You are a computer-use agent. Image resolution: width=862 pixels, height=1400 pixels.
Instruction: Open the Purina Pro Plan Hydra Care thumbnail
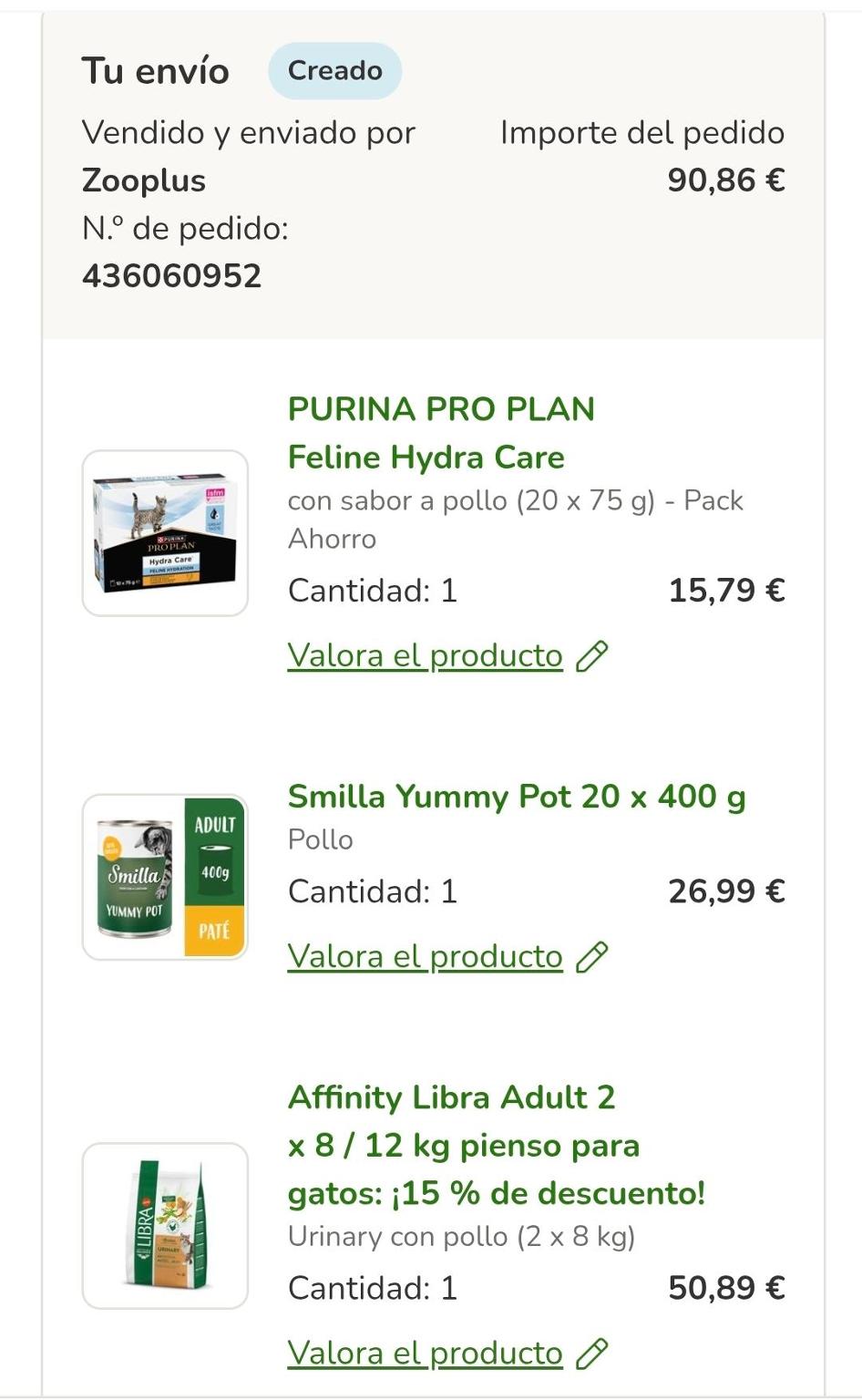[x=165, y=533]
